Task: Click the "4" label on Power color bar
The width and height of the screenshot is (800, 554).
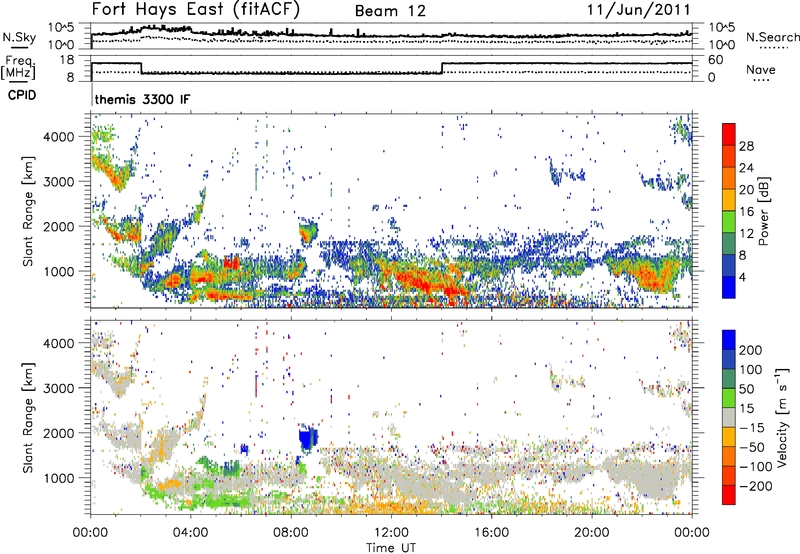Action: click(x=742, y=278)
